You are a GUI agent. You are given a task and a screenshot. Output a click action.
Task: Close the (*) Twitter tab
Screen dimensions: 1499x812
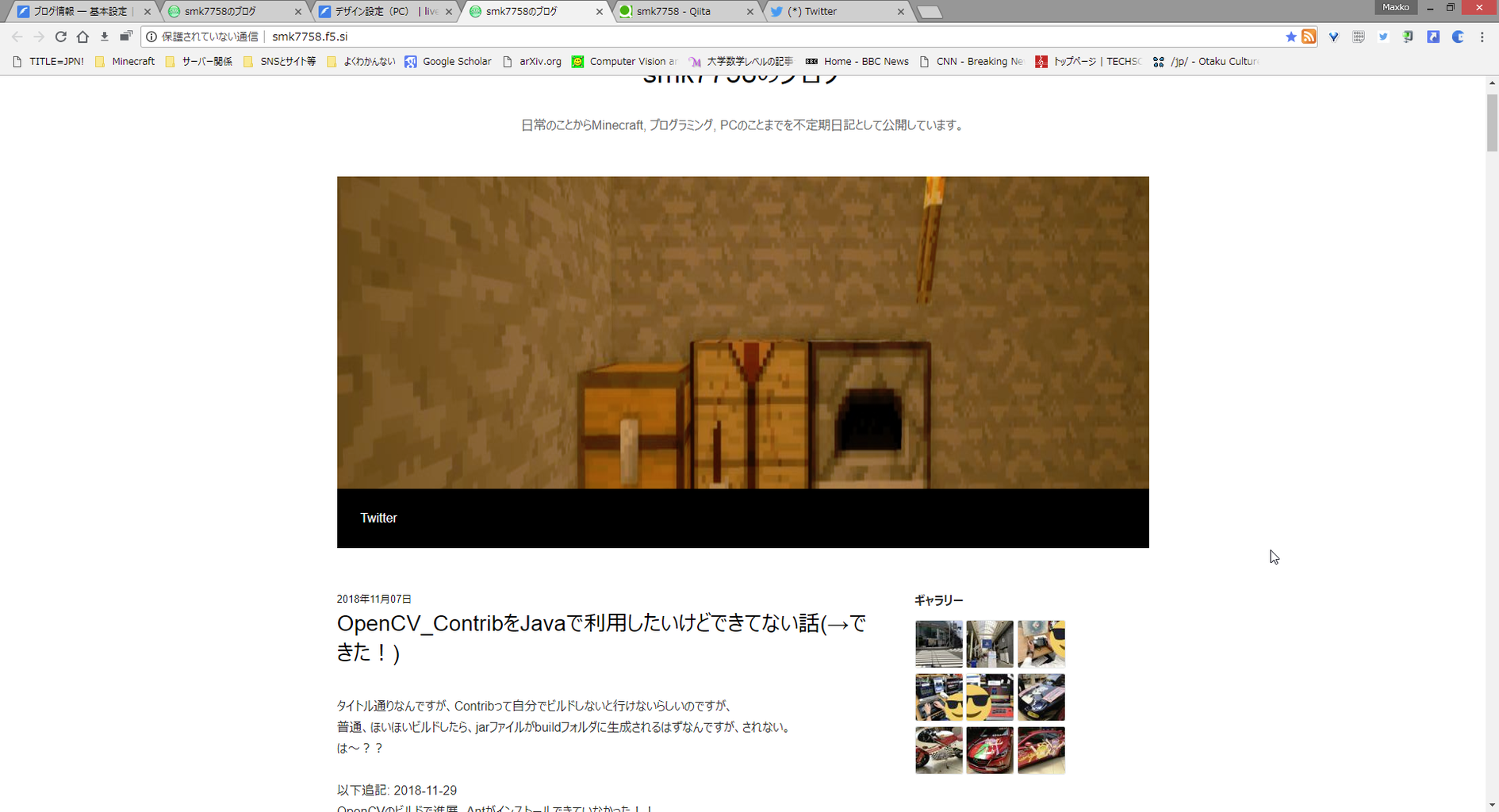pos(900,12)
